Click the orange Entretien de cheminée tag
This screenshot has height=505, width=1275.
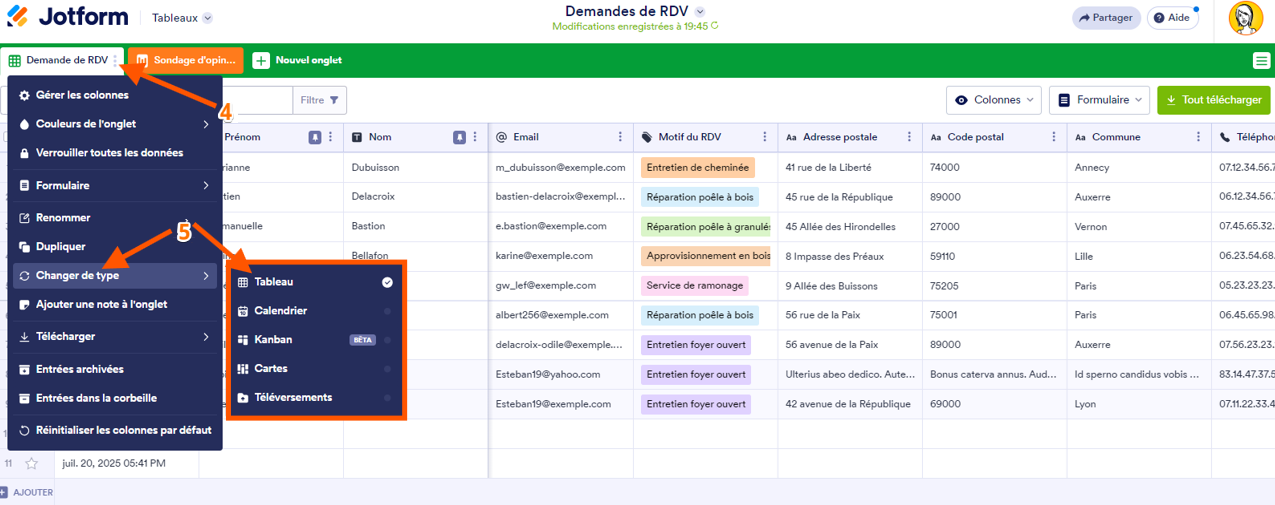coord(697,168)
